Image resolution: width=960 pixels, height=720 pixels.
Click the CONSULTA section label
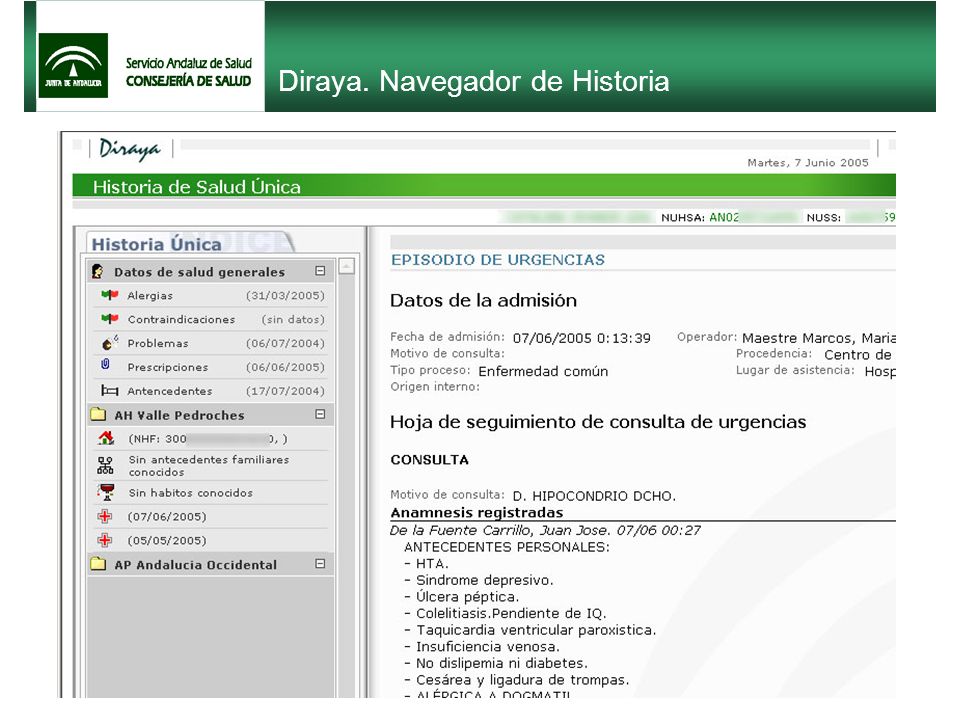[430, 460]
